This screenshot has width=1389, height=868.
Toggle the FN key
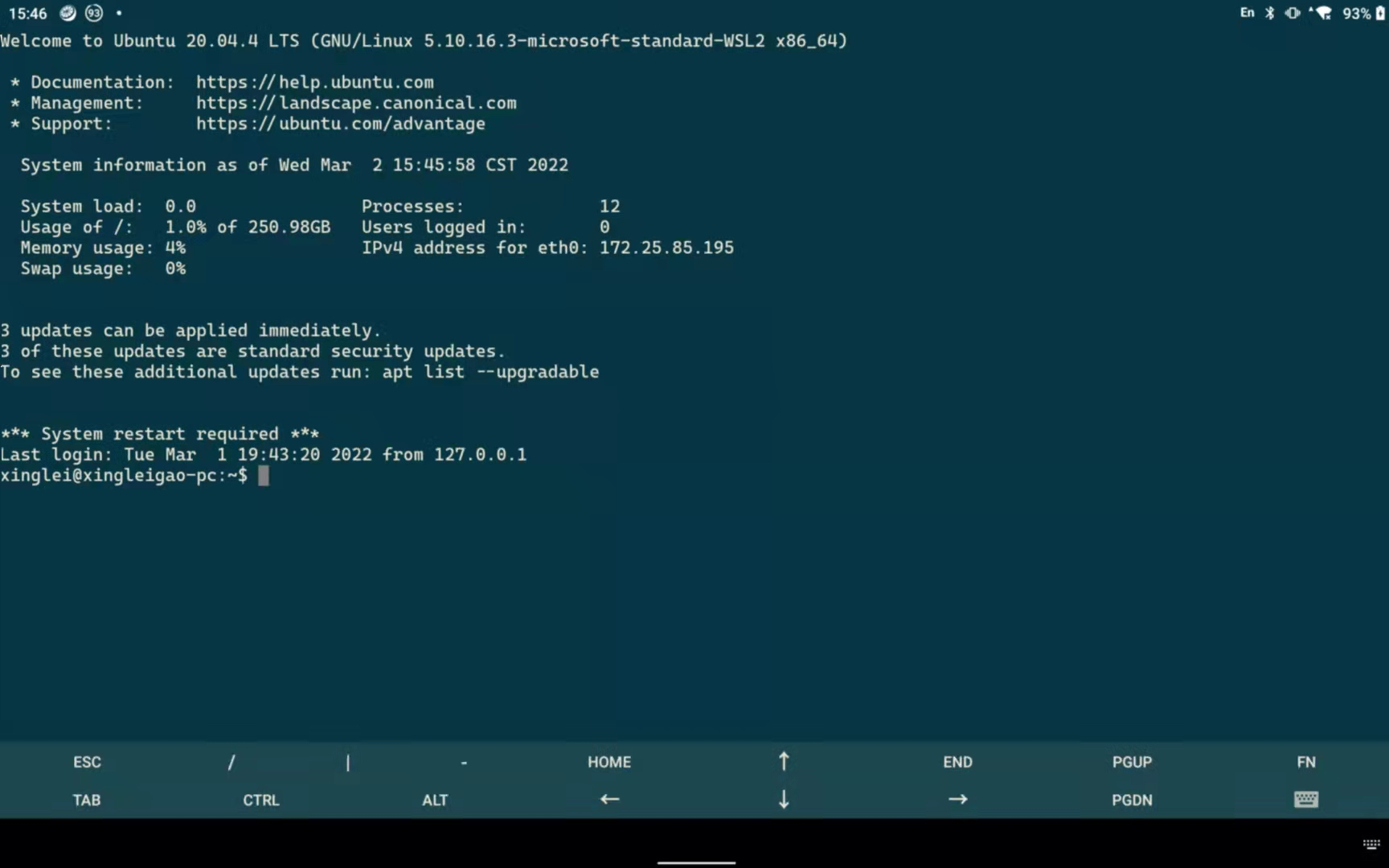pos(1306,762)
